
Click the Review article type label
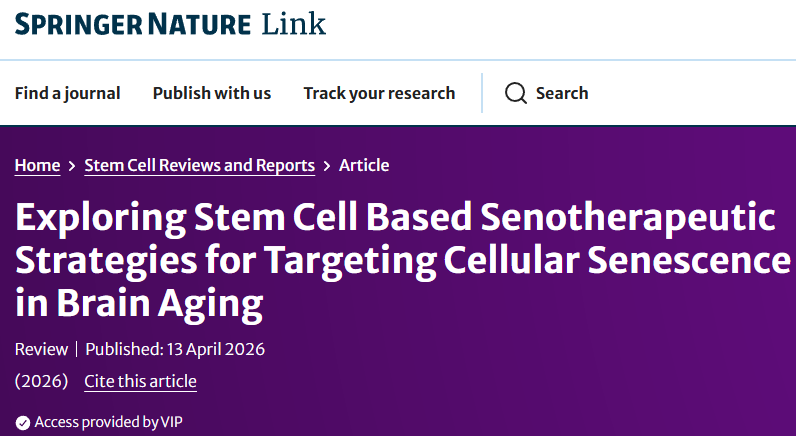pos(41,349)
